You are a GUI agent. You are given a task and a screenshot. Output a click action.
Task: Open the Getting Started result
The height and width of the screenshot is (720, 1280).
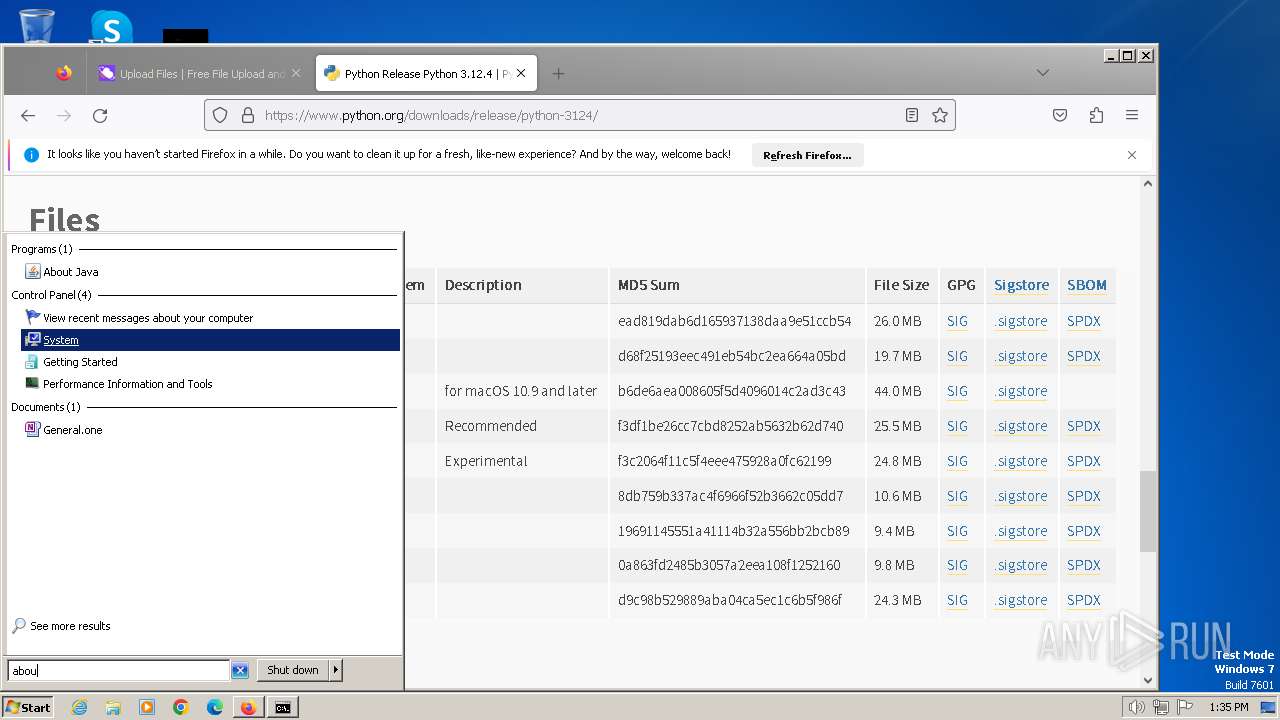(x=80, y=362)
